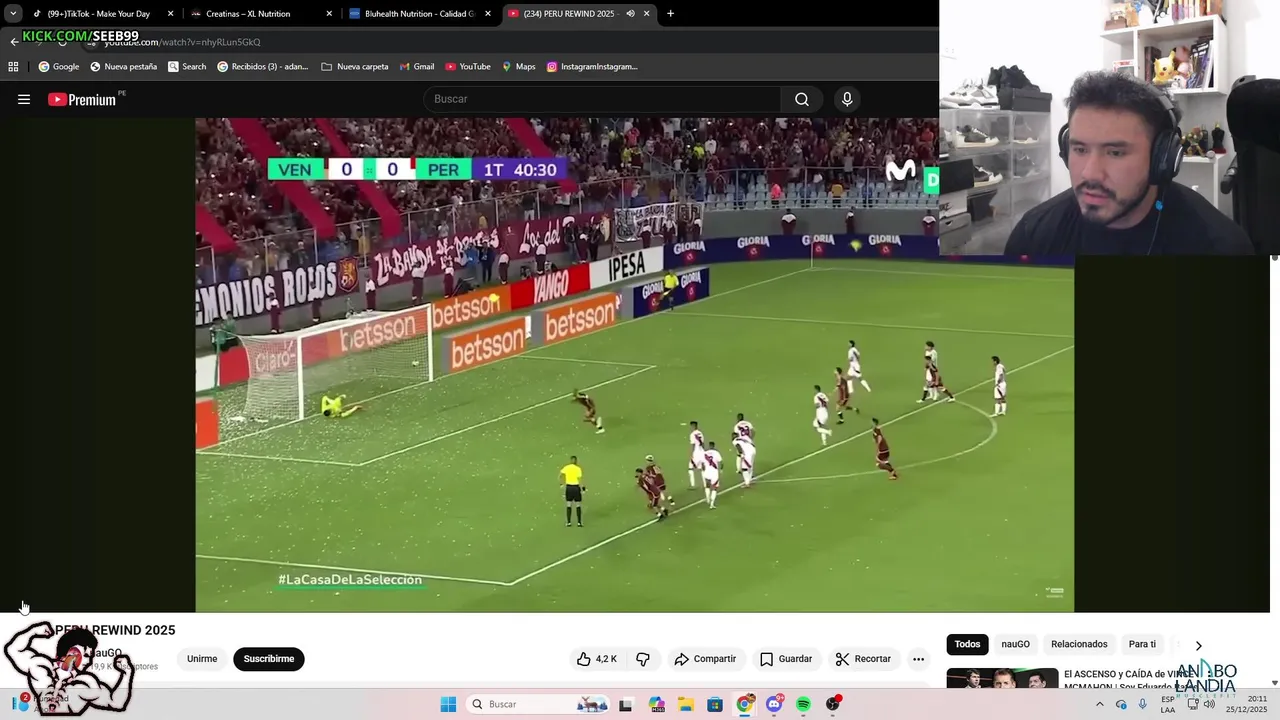Open Microsoft Store from taskbar
This screenshot has width=1280, height=720.
coord(715,704)
